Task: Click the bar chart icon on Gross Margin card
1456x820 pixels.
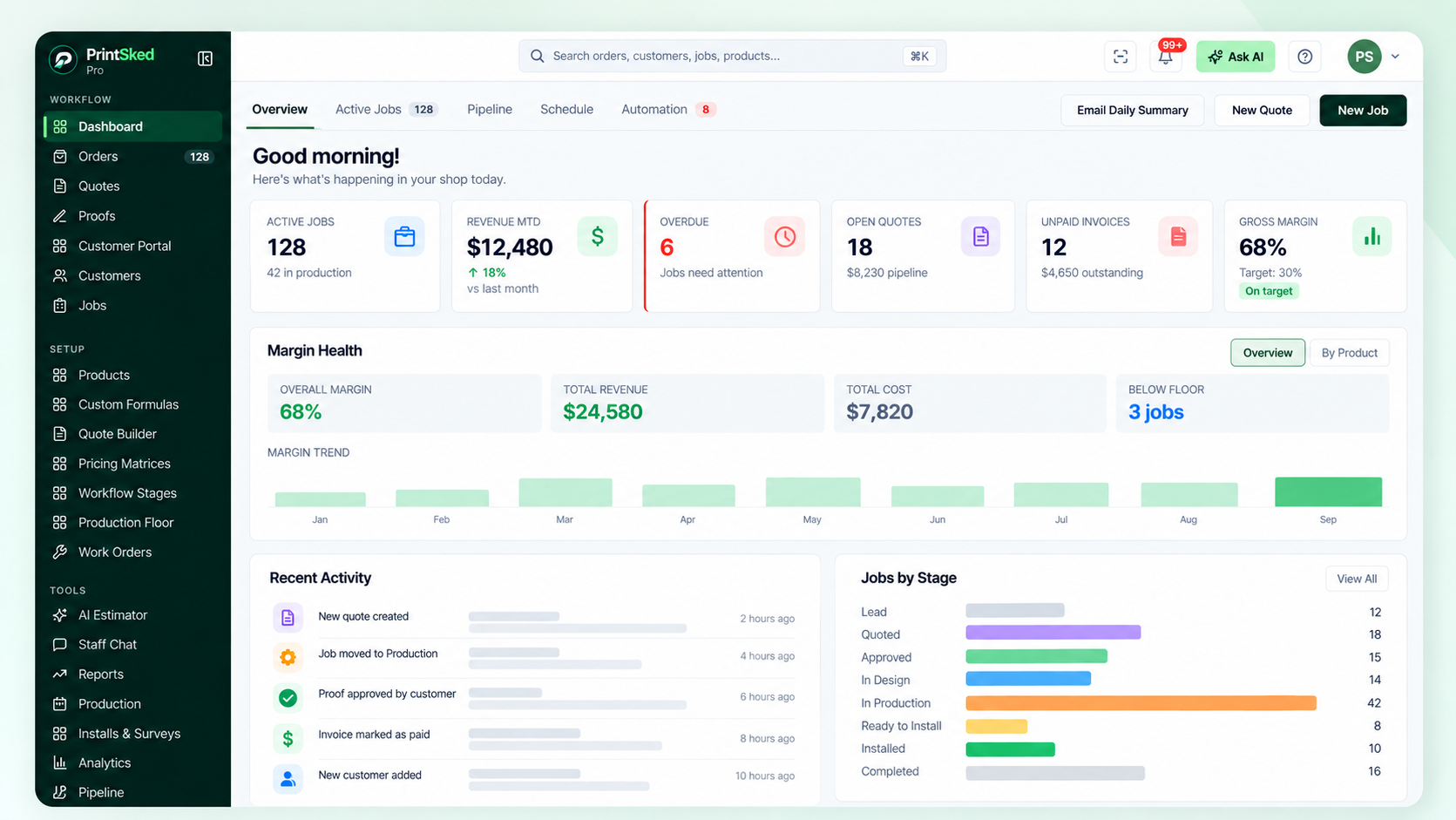Action: click(1372, 237)
